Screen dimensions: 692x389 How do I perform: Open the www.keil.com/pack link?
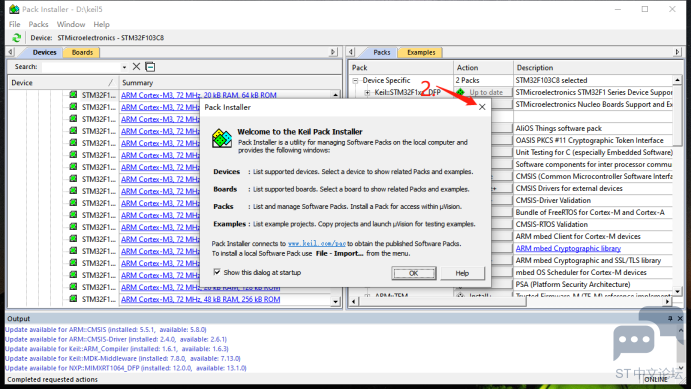(x=317, y=244)
